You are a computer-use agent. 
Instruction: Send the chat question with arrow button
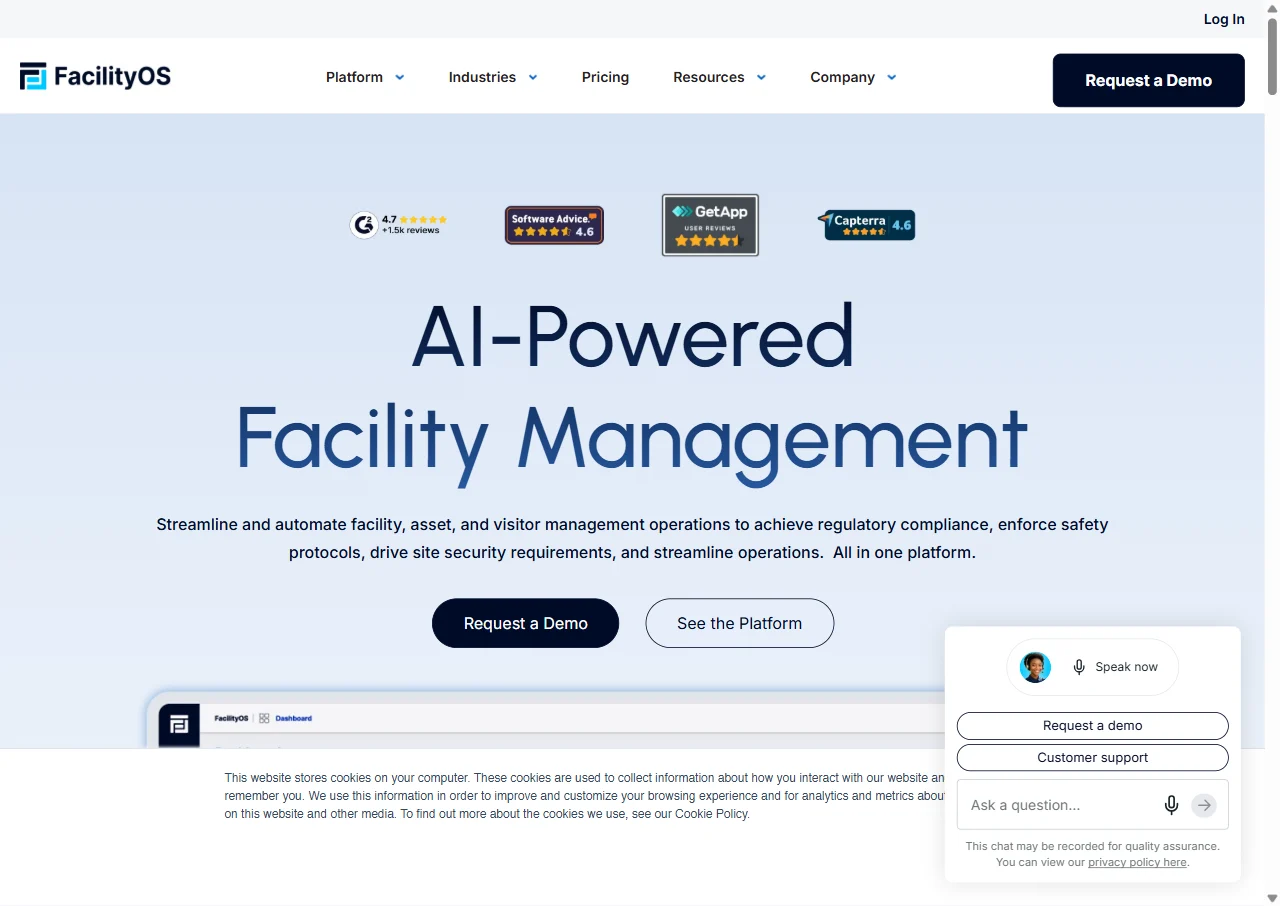point(1204,805)
